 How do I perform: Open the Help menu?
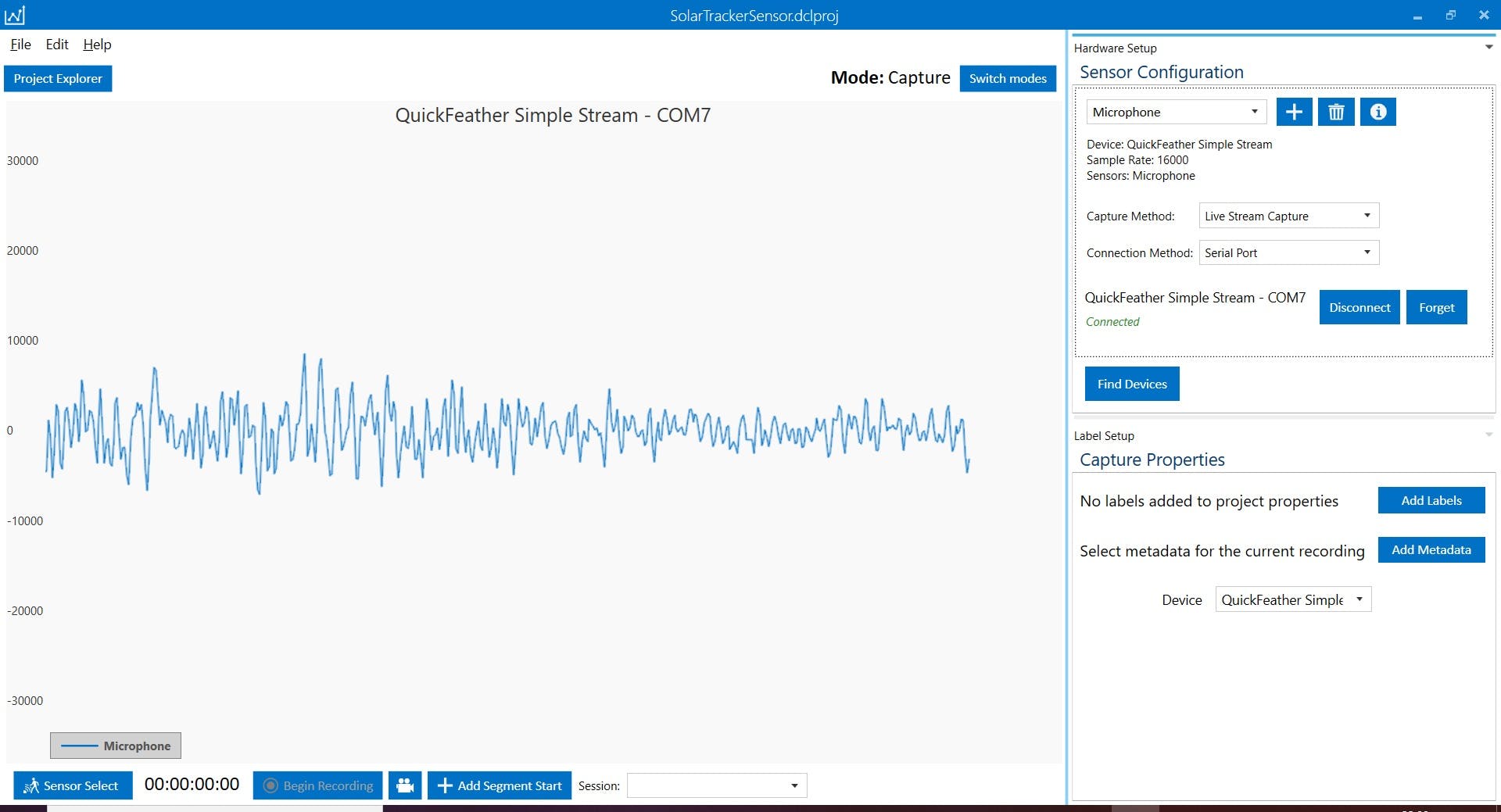pyautogui.click(x=97, y=45)
